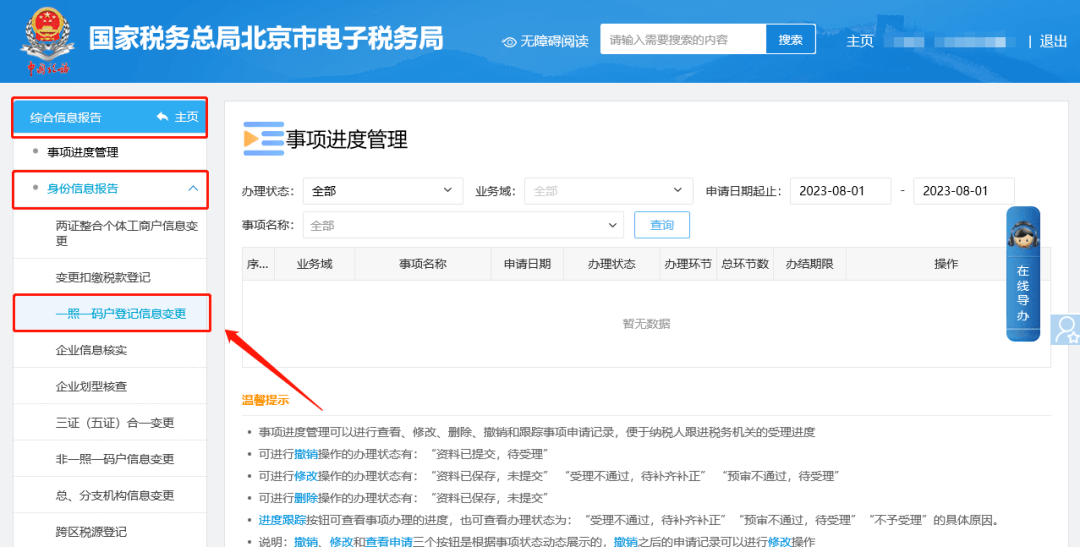Click the tax bureau emblem logo
Viewport: 1080px width, 547px height.
point(47,40)
